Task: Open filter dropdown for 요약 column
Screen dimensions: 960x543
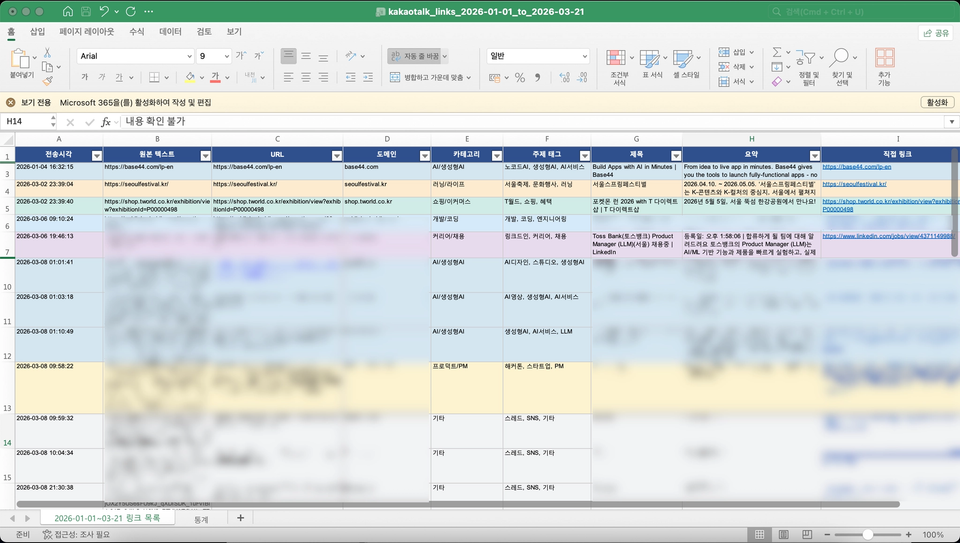Action: (814, 155)
